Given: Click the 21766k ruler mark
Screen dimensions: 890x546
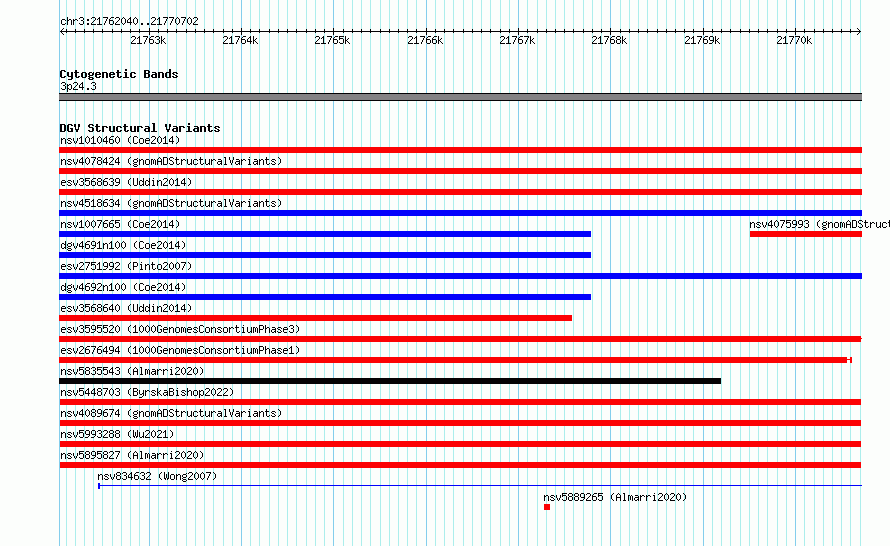Looking at the screenshot, I should point(425,40).
